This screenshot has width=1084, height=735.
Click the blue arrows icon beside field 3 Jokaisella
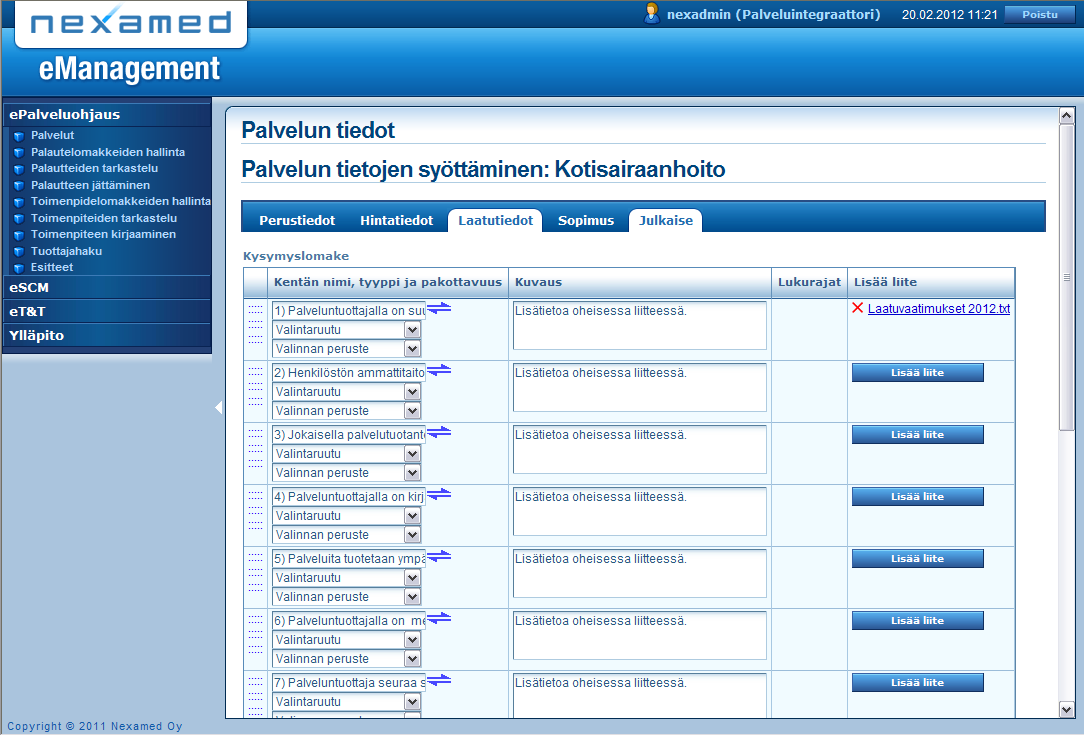[439, 432]
